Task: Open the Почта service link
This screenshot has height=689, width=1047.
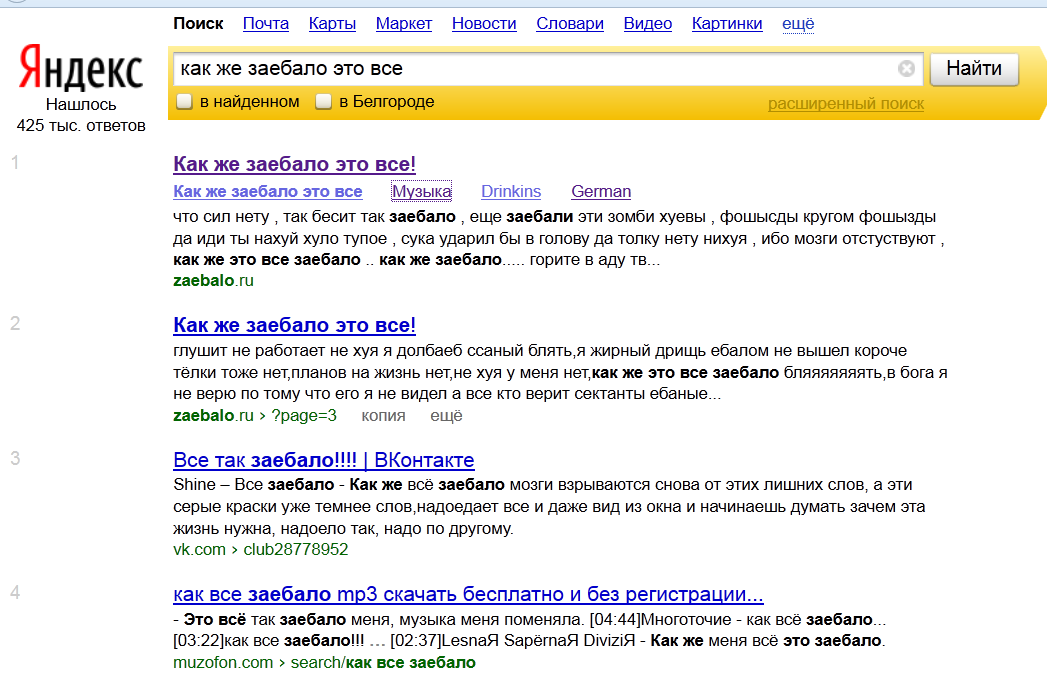Action: (x=266, y=23)
